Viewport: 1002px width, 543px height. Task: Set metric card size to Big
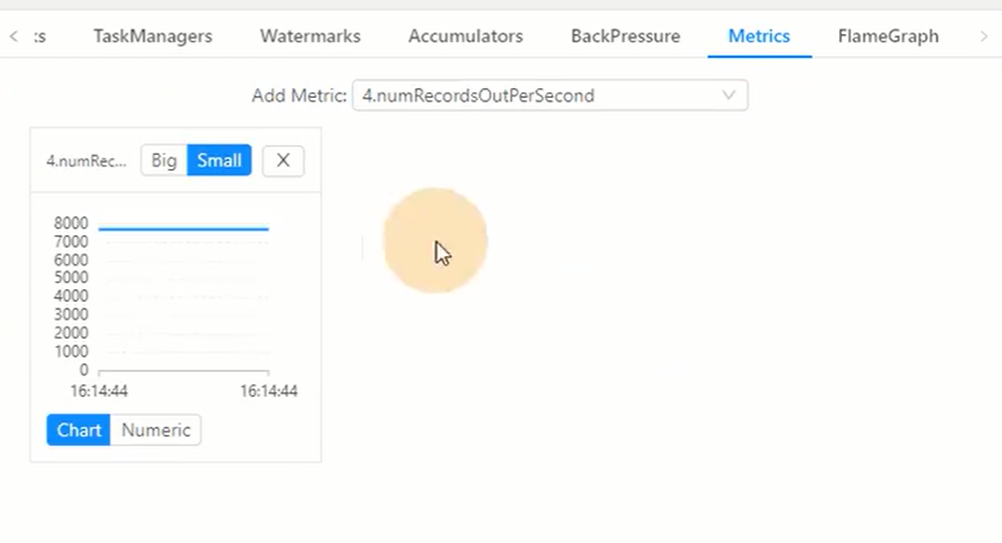[164, 161]
